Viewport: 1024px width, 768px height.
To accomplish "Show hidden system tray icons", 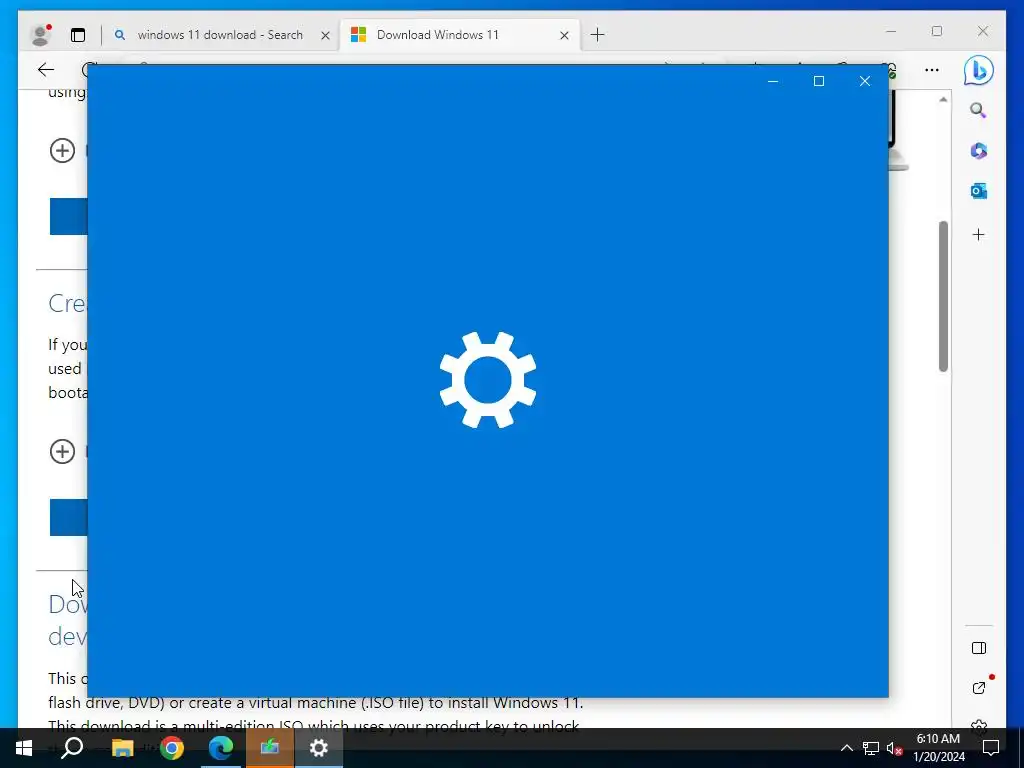I will click(846, 748).
